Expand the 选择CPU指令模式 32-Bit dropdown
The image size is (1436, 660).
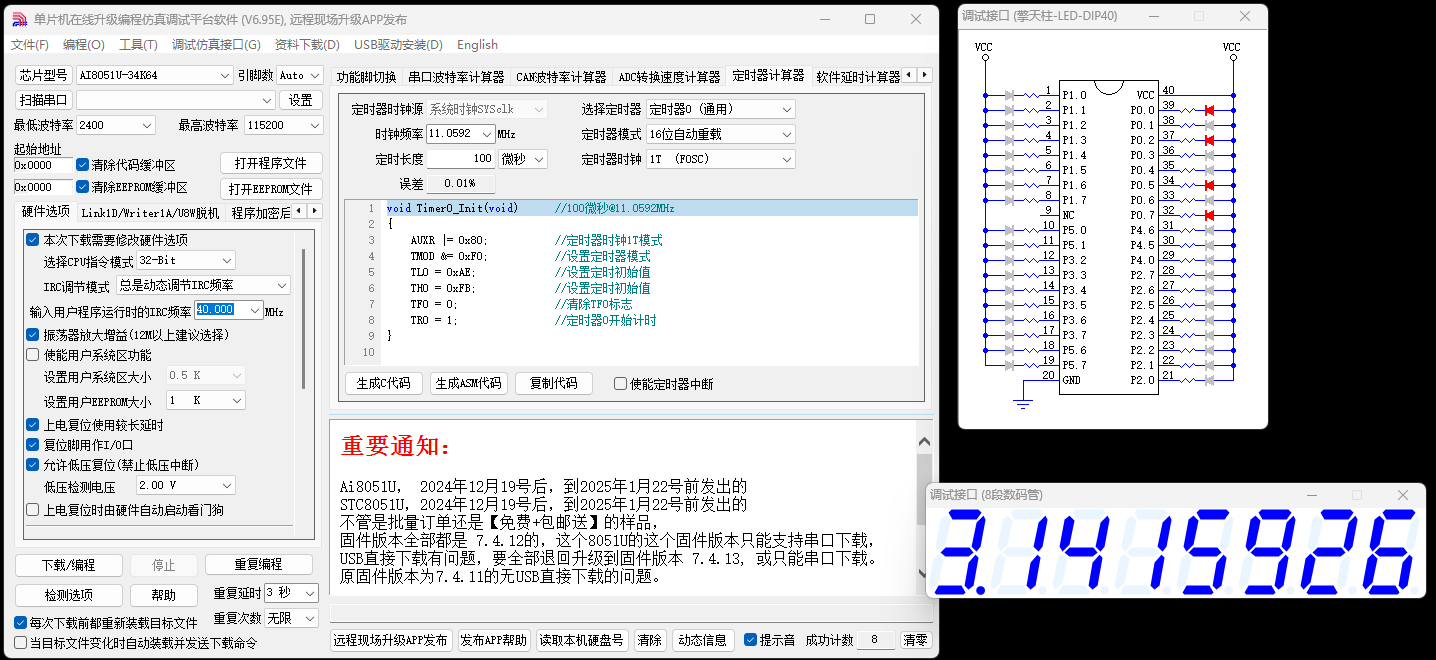[185, 260]
